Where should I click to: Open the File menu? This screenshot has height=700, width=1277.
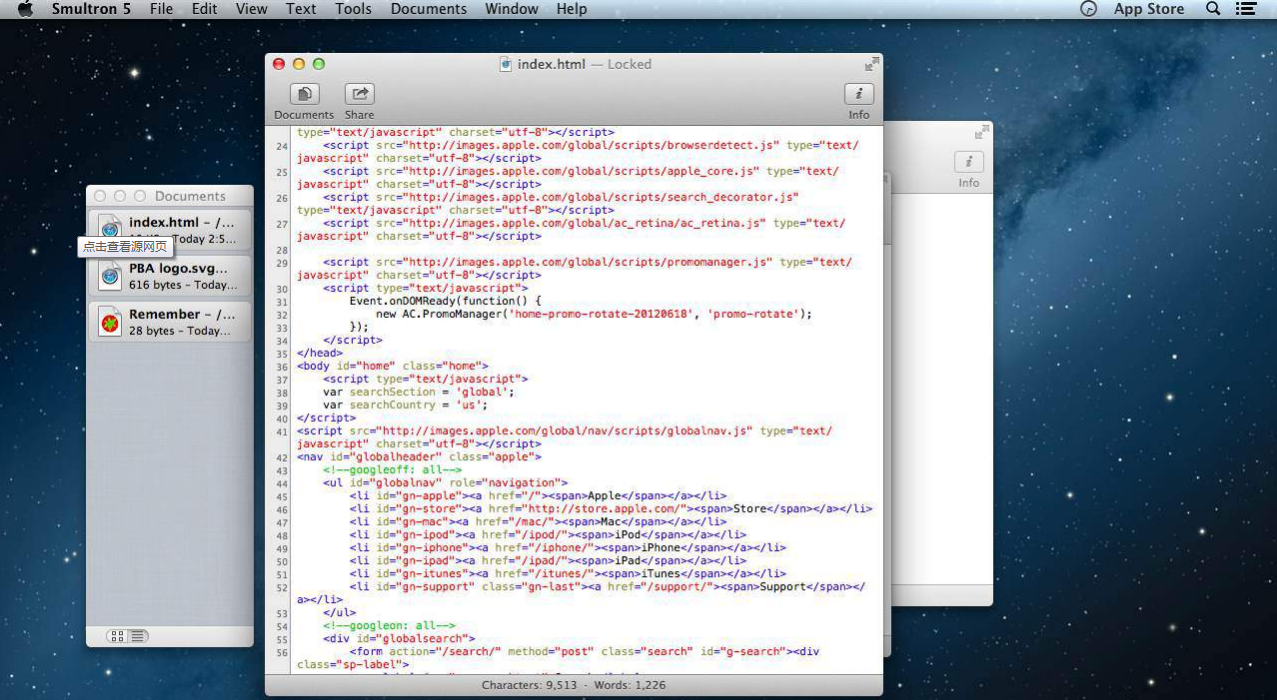point(161,9)
